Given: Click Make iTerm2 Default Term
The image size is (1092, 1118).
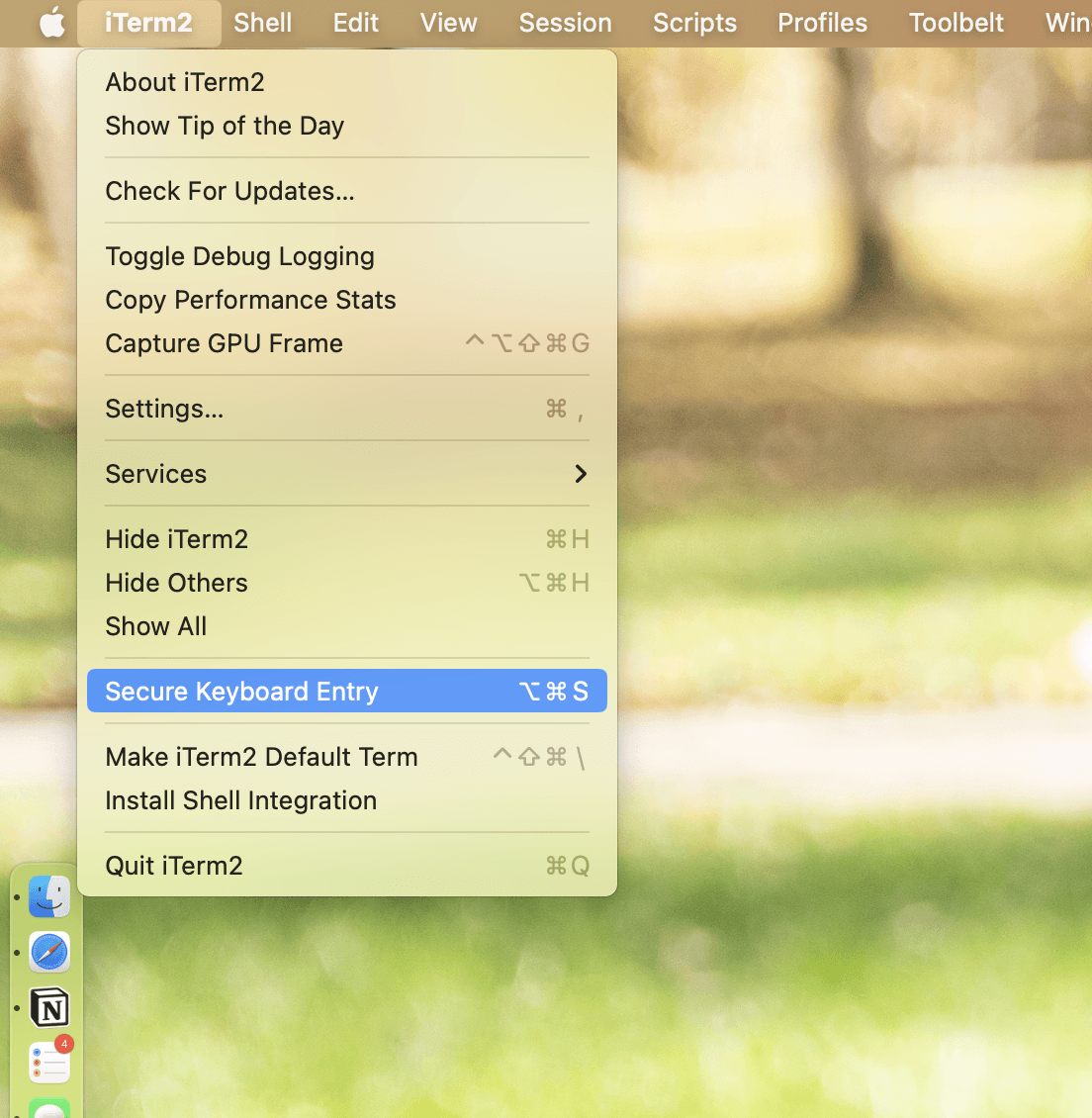Looking at the screenshot, I should coord(262,757).
